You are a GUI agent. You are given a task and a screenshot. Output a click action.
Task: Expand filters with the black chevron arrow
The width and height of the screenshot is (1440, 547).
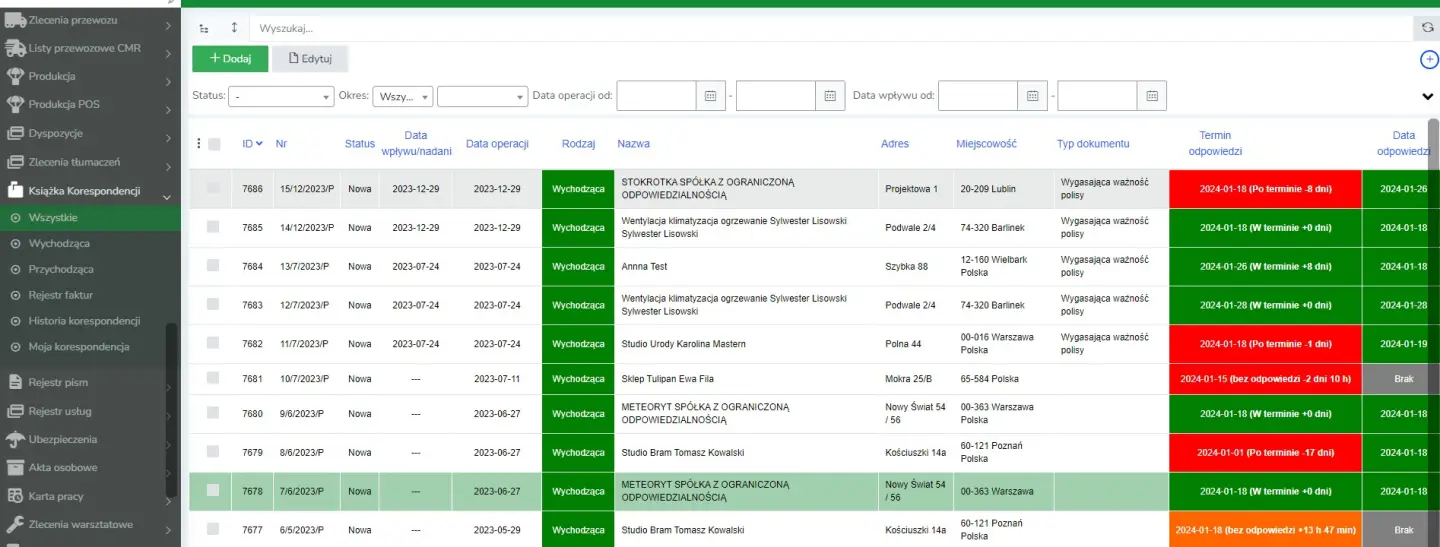tap(1428, 96)
